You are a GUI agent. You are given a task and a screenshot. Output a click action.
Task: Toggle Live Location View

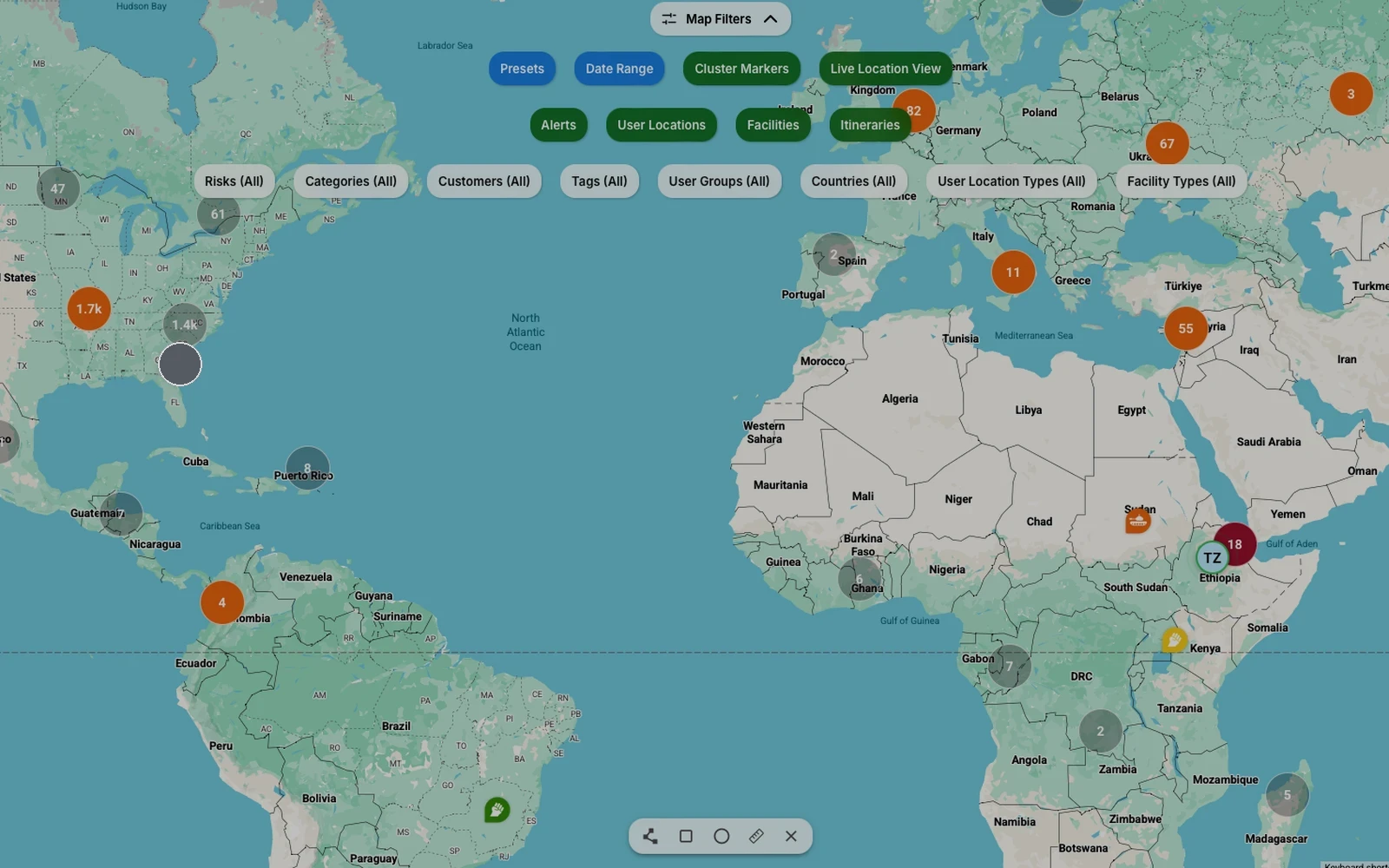click(885, 69)
